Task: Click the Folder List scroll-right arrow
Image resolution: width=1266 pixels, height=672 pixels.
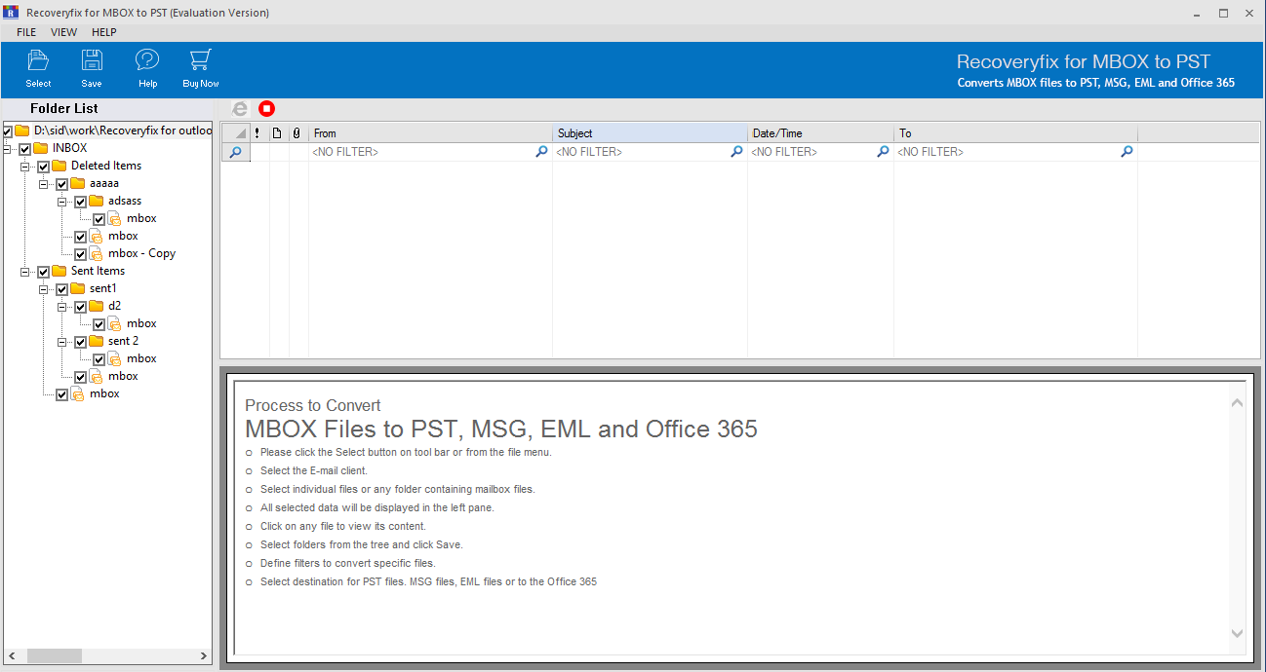Action: [x=204, y=656]
